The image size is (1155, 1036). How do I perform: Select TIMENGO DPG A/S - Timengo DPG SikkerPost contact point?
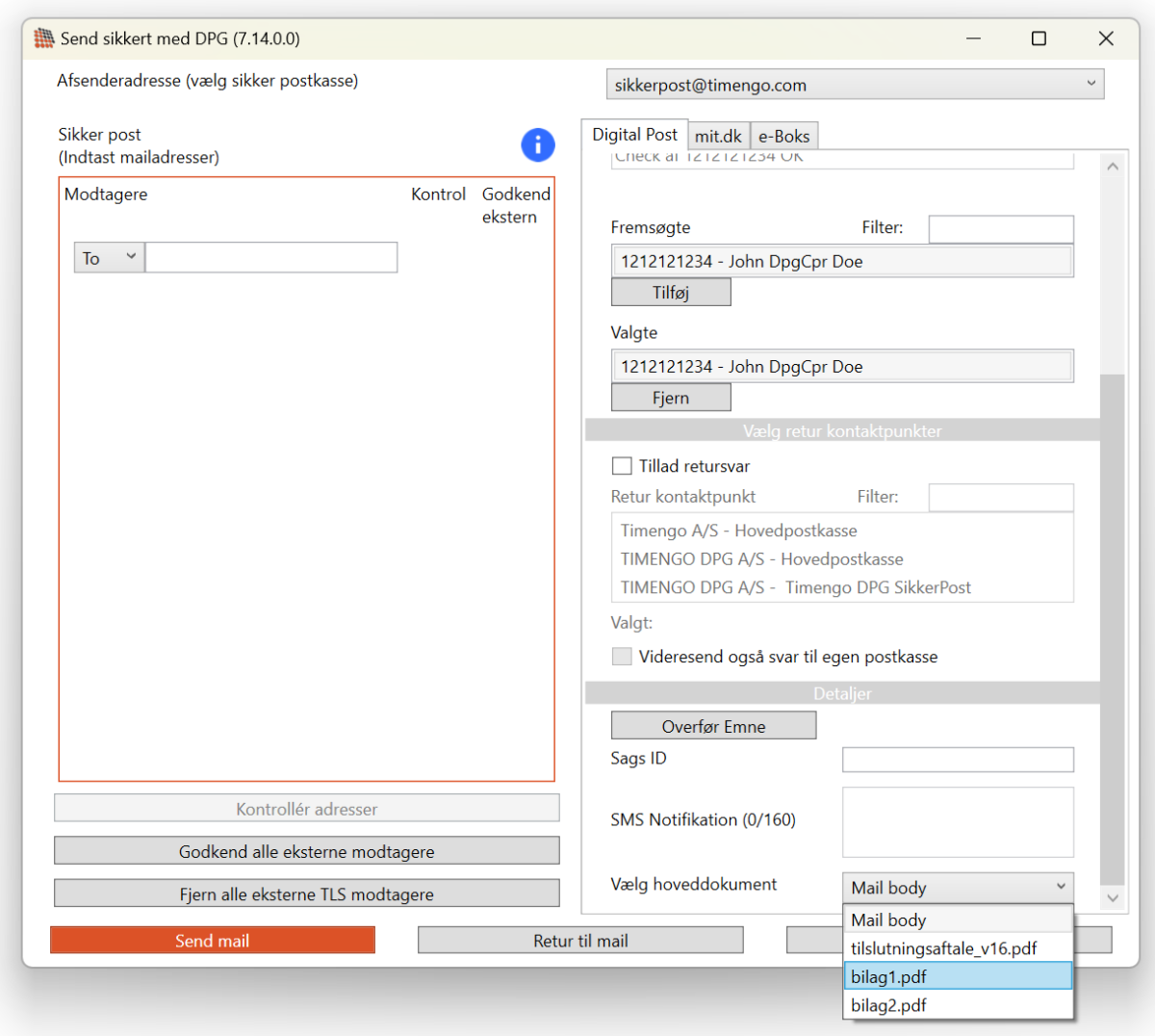click(x=795, y=587)
